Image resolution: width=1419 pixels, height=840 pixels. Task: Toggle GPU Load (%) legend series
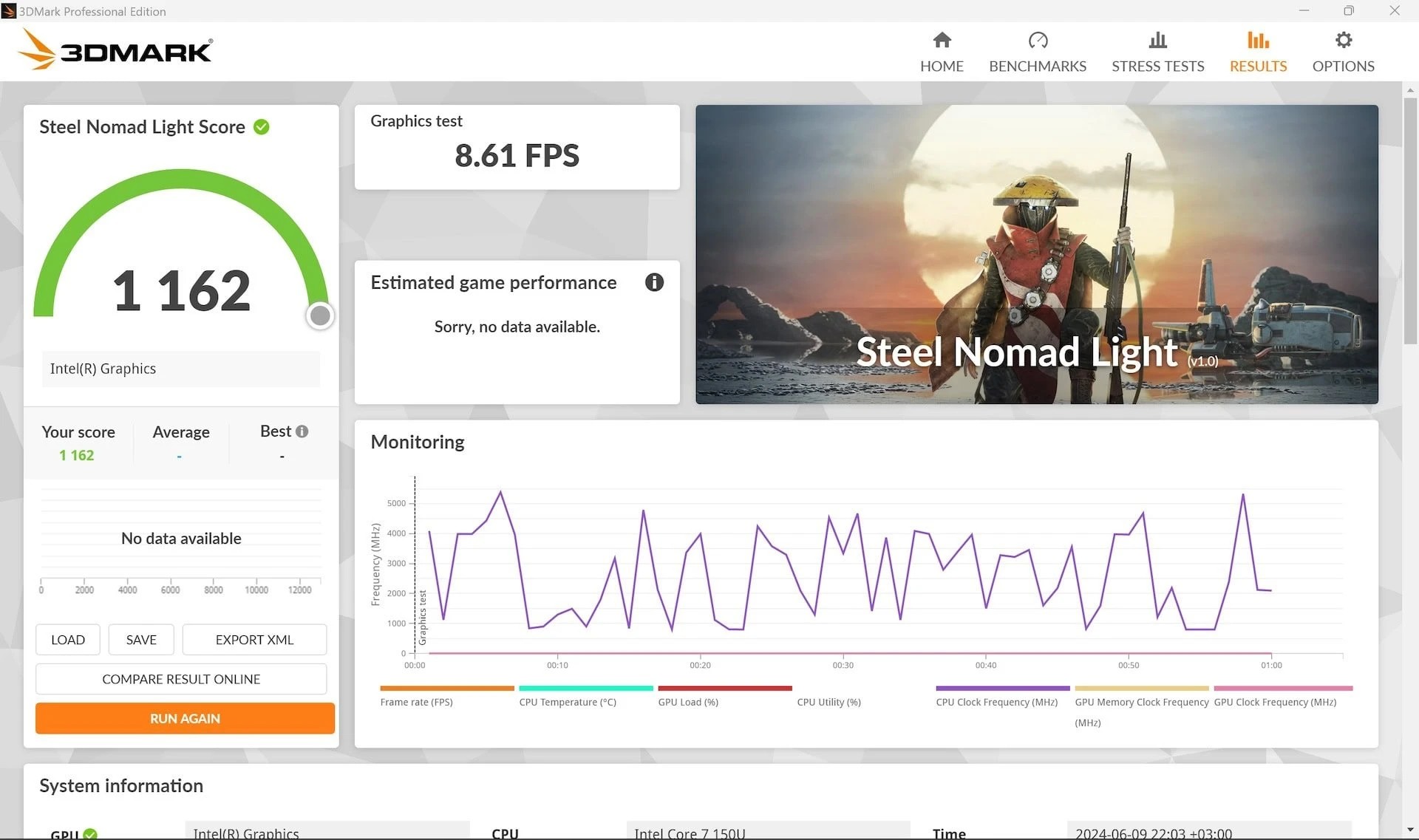point(687,702)
